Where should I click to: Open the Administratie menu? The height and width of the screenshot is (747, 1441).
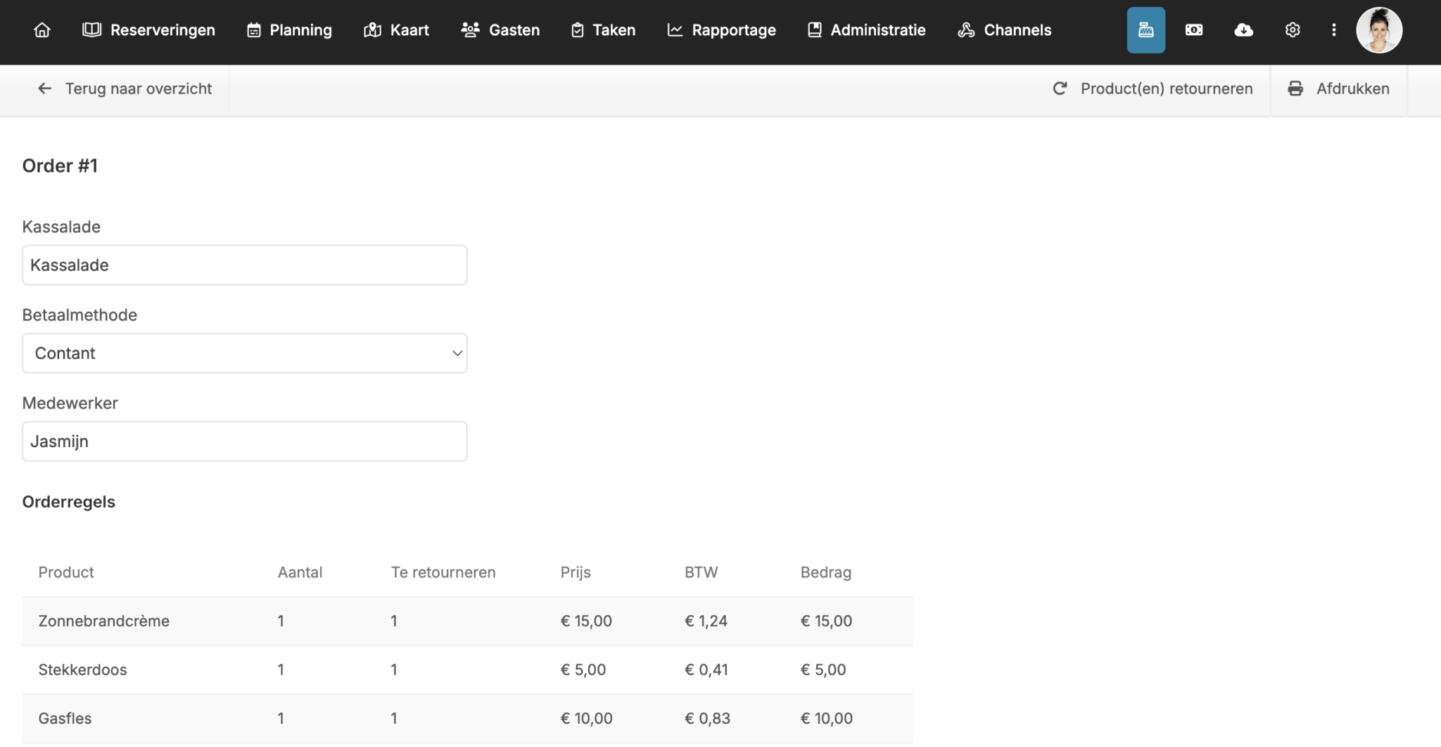(866, 30)
